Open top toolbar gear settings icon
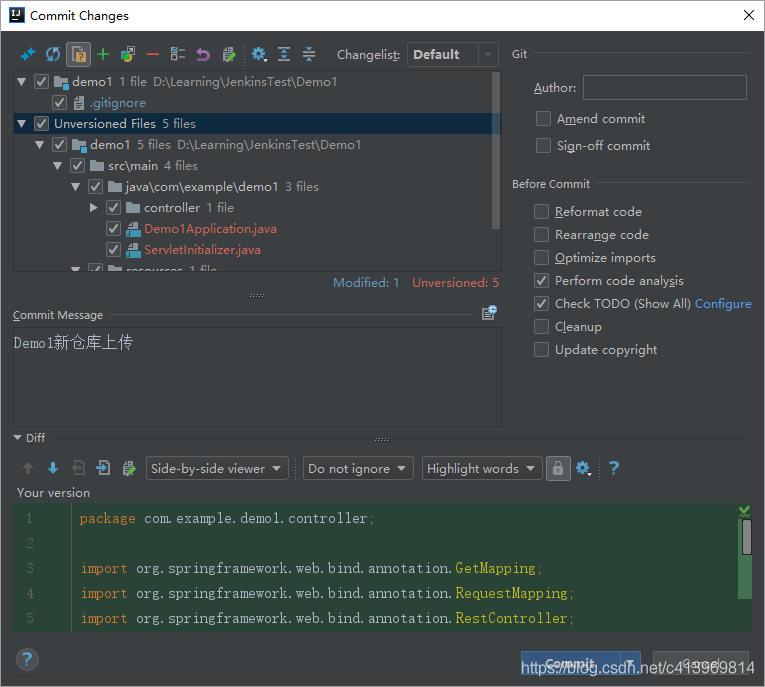The image size is (765, 687). 259,54
